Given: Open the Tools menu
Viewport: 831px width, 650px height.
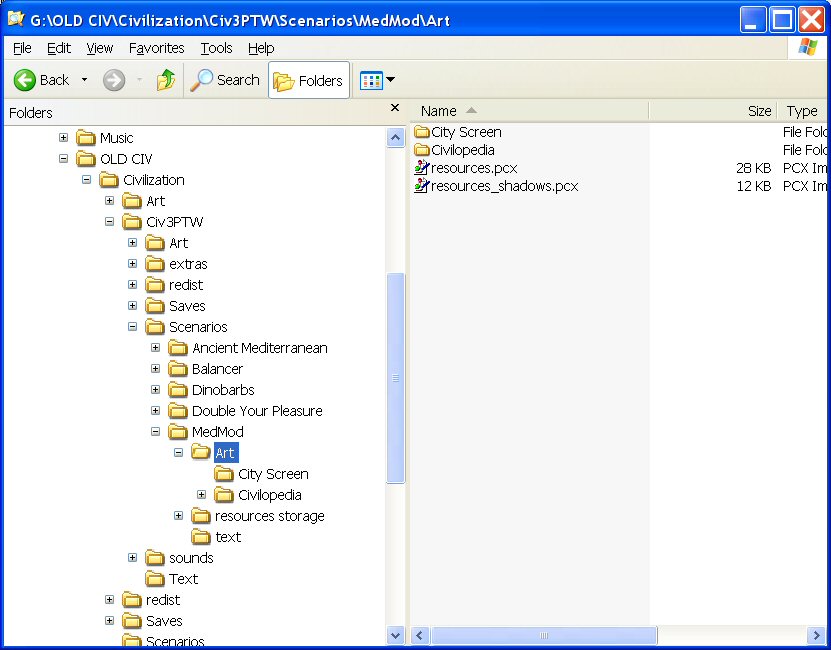Looking at the screenshot, I should pyautogui.click(x=216, y=48).
